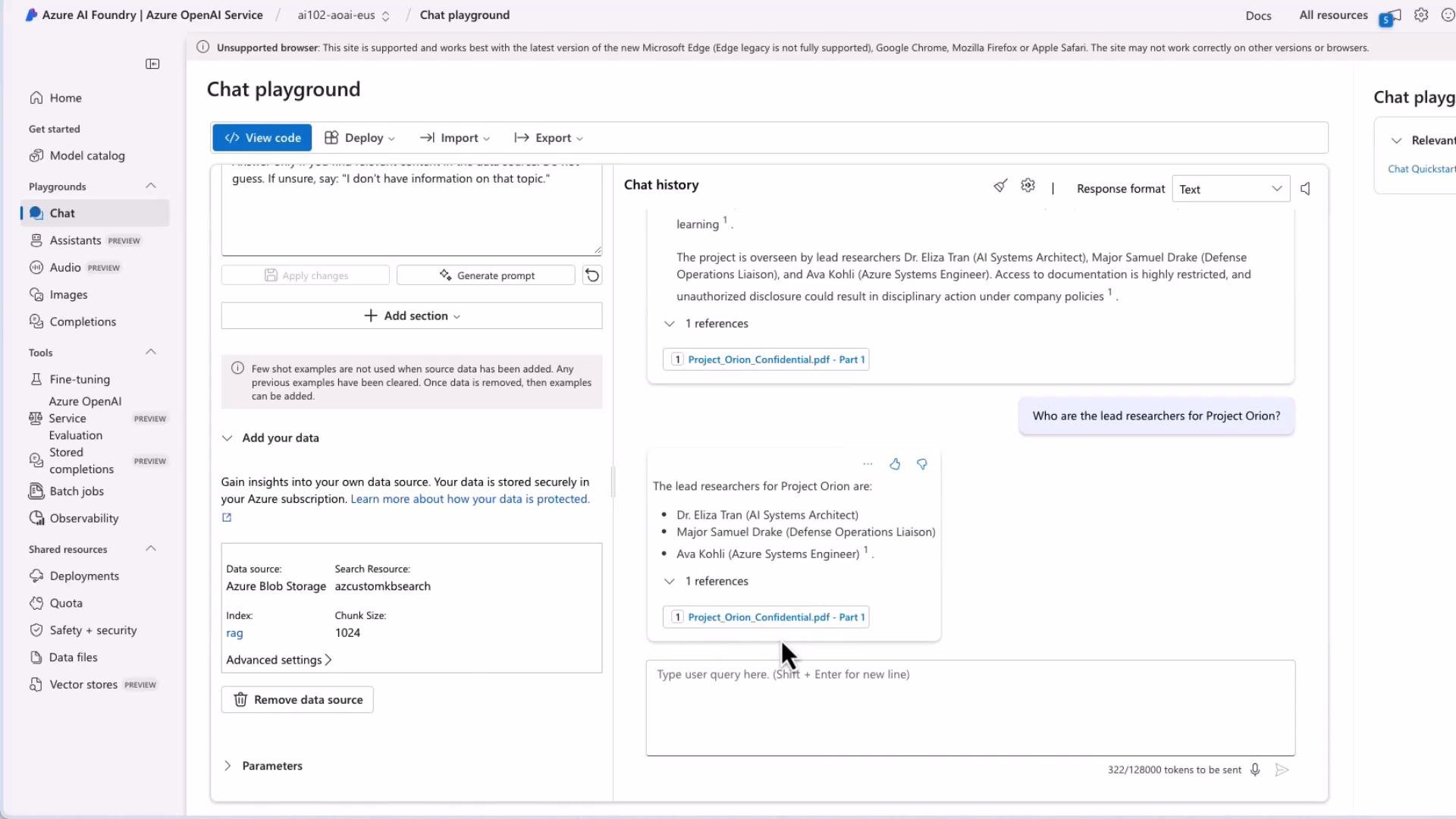
Task: Collapse the Playgrounds section
Action: click(151, 186)
